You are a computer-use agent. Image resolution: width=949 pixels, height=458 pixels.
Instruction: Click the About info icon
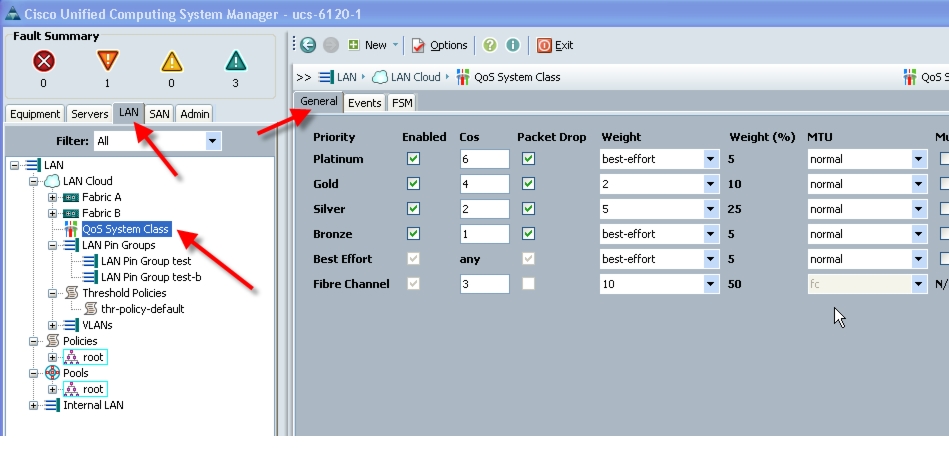coord(513,45)
